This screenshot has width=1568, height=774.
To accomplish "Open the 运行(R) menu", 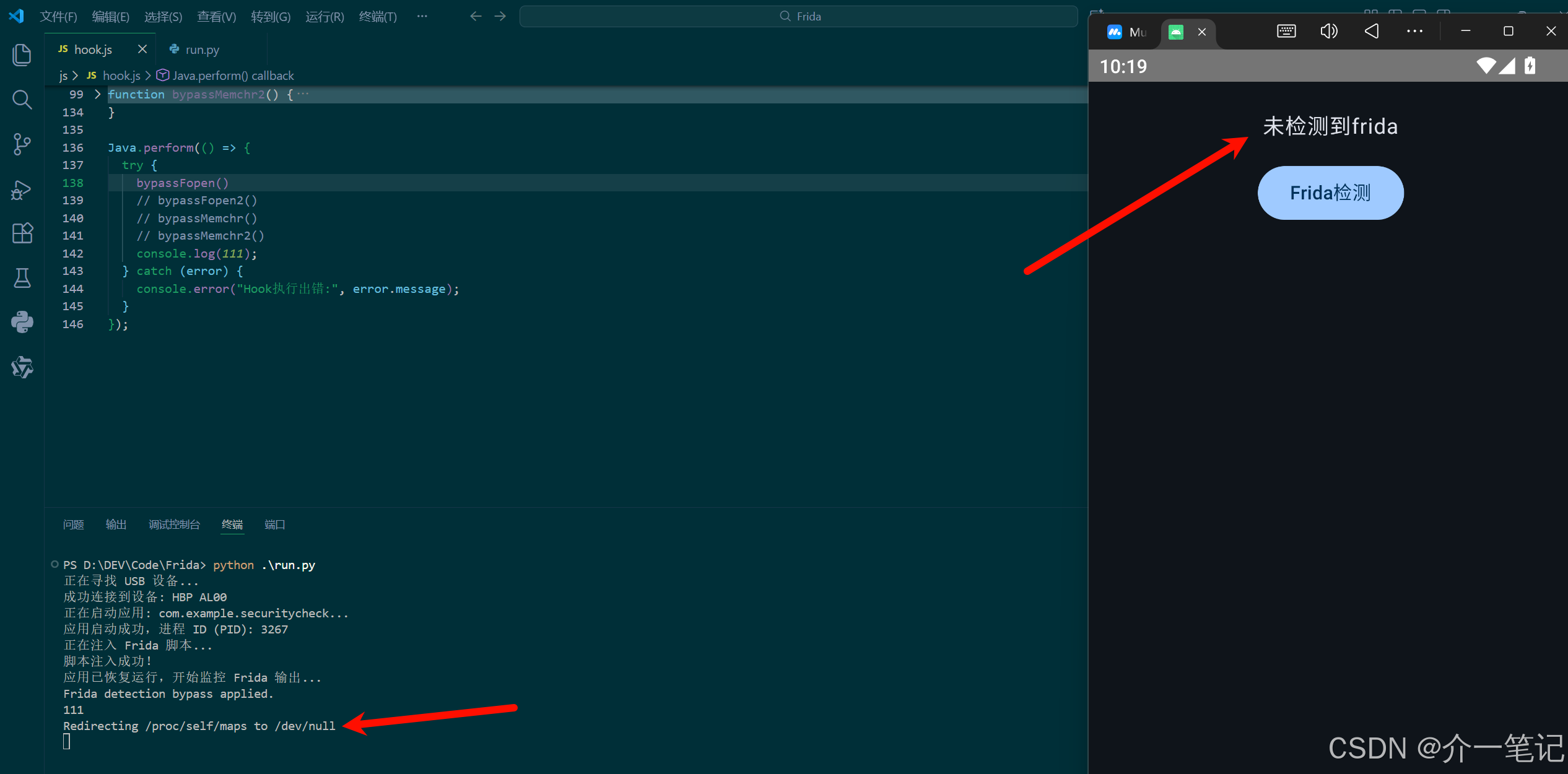I will click(x=324, y=17).
